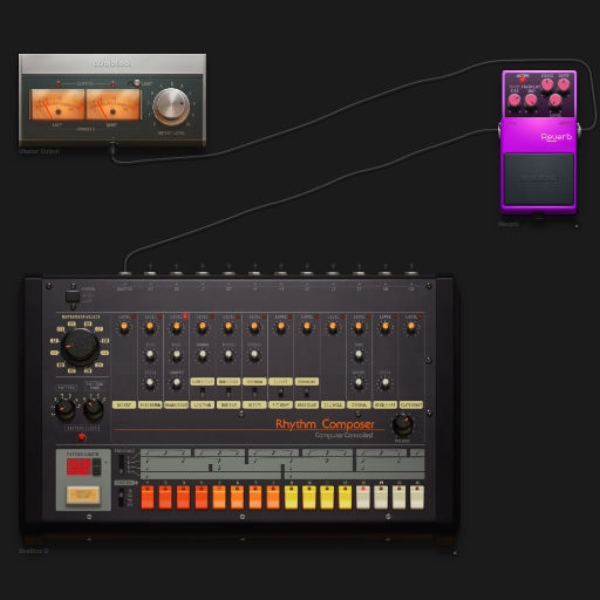Viewport: 600px width, 600px height.
Task: Toggle step button 16 (last white key)
Action: pos(417,497)
